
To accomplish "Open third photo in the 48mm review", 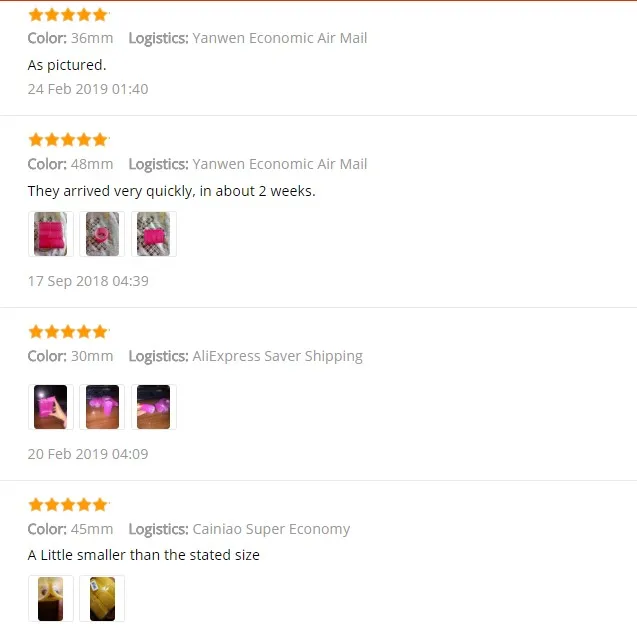I will (154, 234).
